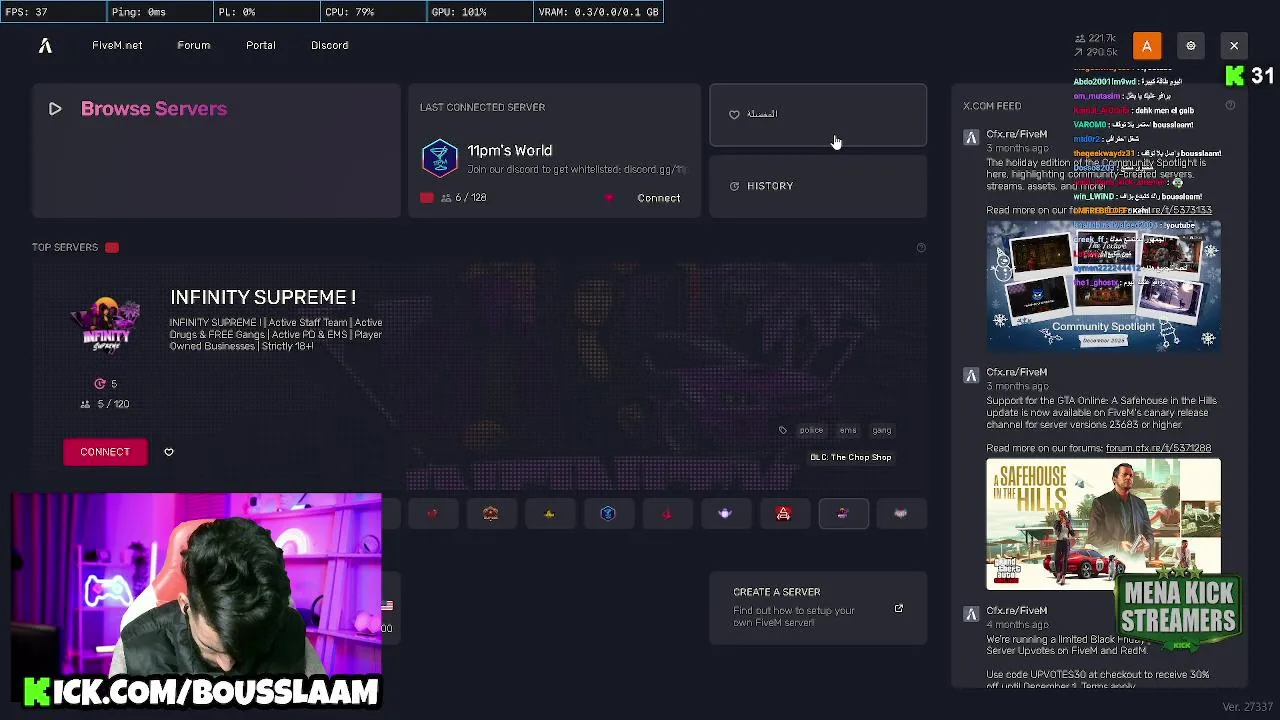Viewport: 1280px width, 720px height.
Task: Select the police tag
Action: (811, 430)
